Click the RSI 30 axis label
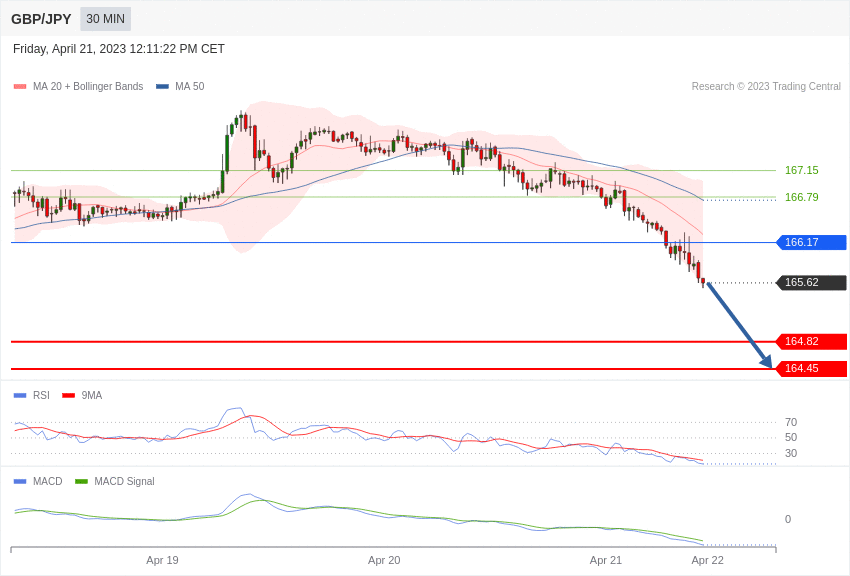The width and height of the screenshot is (850, 576). (x=791, y=453)
